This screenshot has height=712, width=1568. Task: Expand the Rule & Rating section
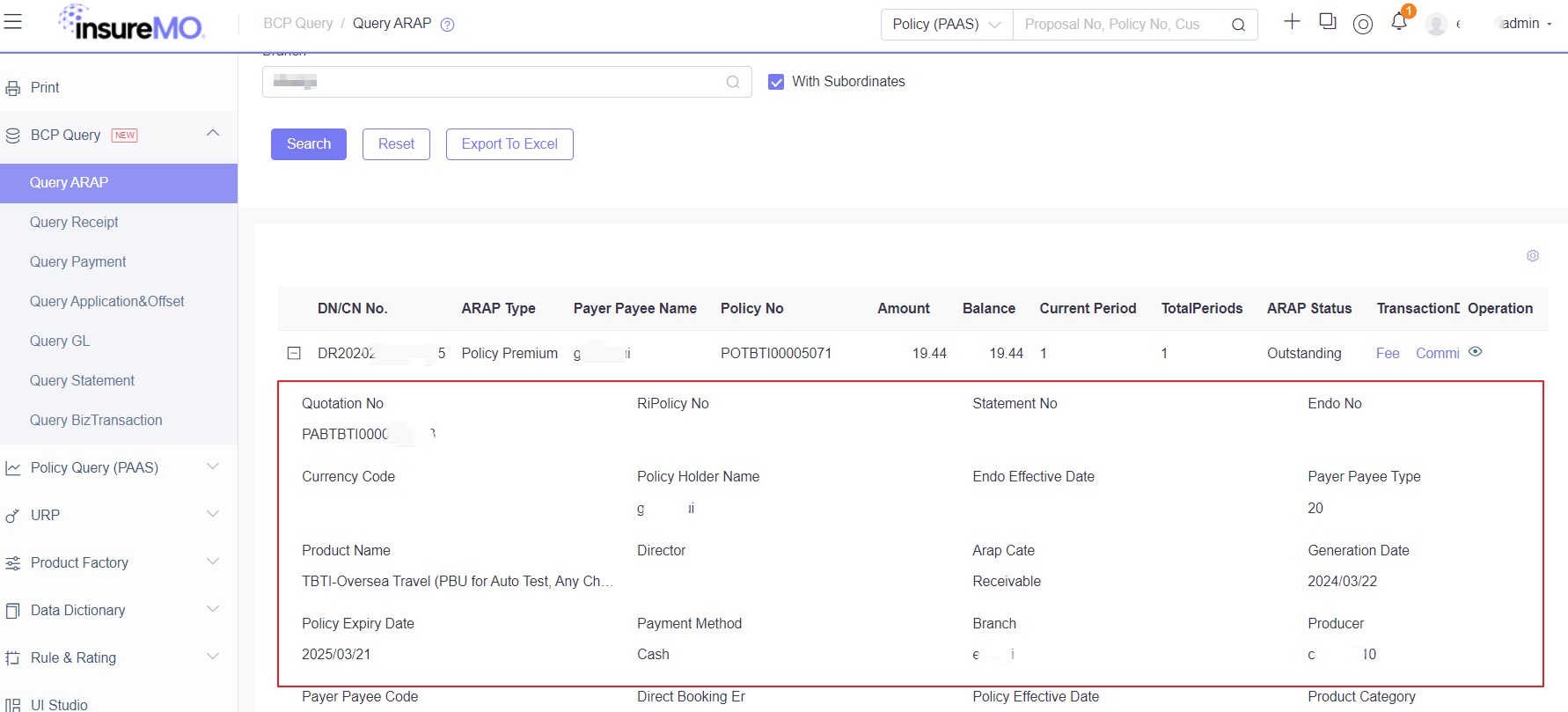[213, 656]
